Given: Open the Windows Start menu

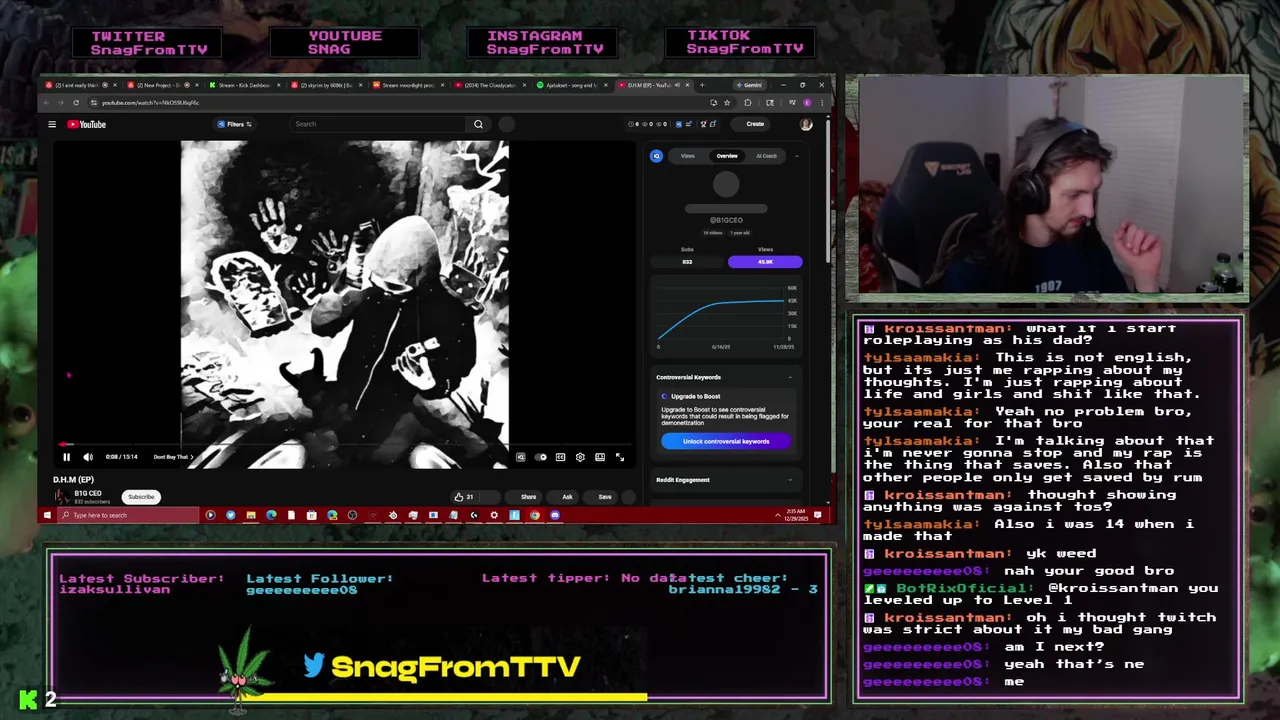Looking at the screenshot, I should coord(46,515).
